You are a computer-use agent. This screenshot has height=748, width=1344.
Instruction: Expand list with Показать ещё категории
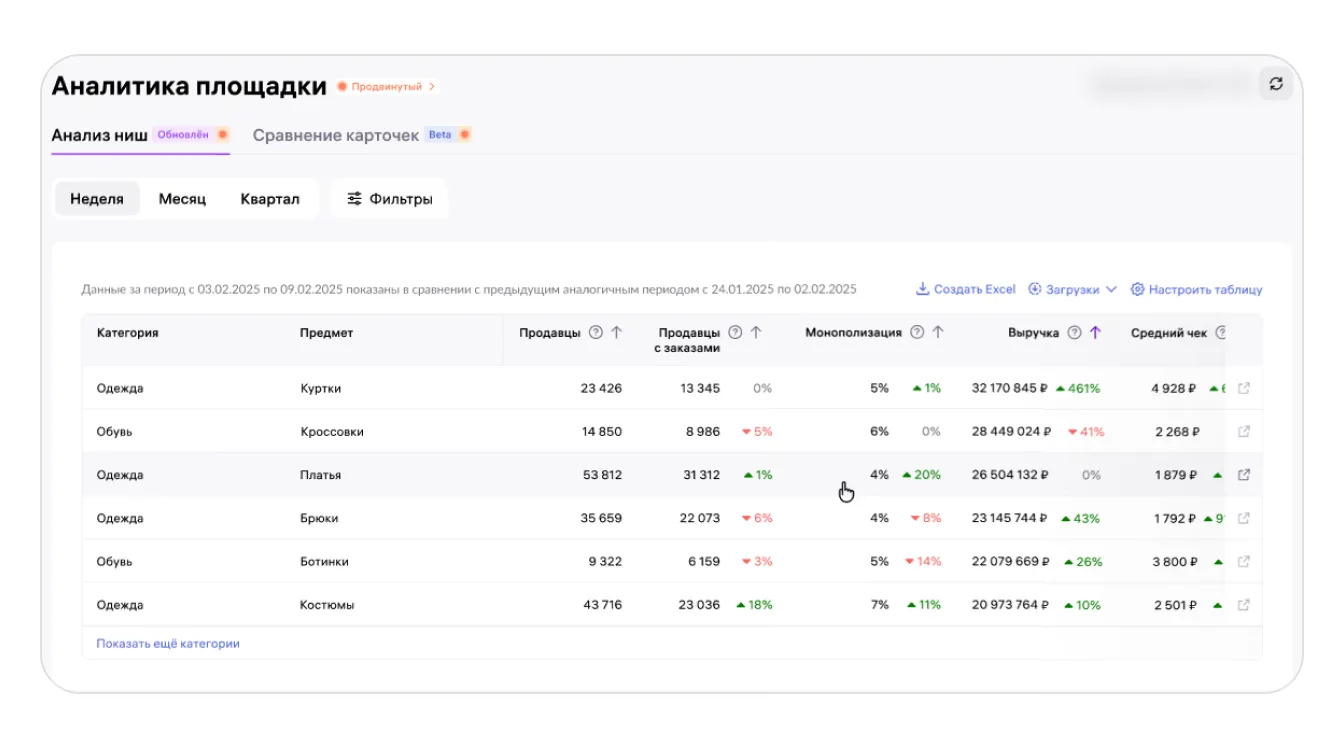pyautogui.click(x=168, y=644)
